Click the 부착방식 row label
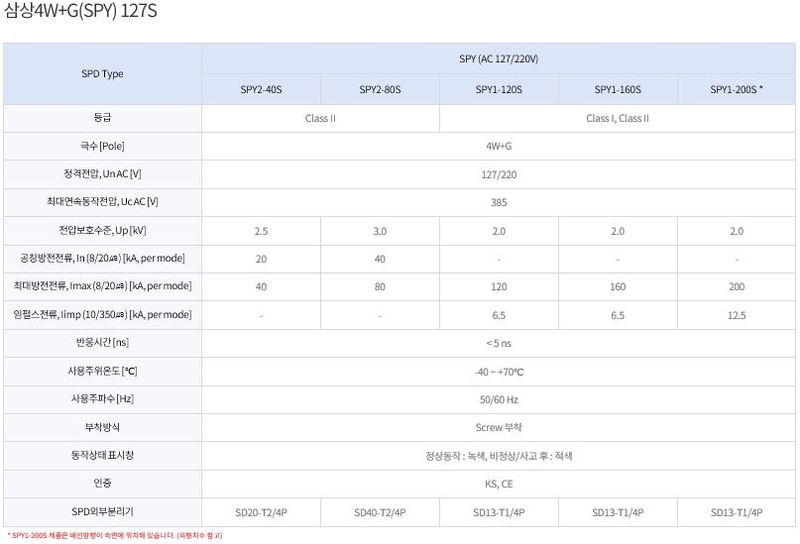The image size is (800, 544). (103, 427)
